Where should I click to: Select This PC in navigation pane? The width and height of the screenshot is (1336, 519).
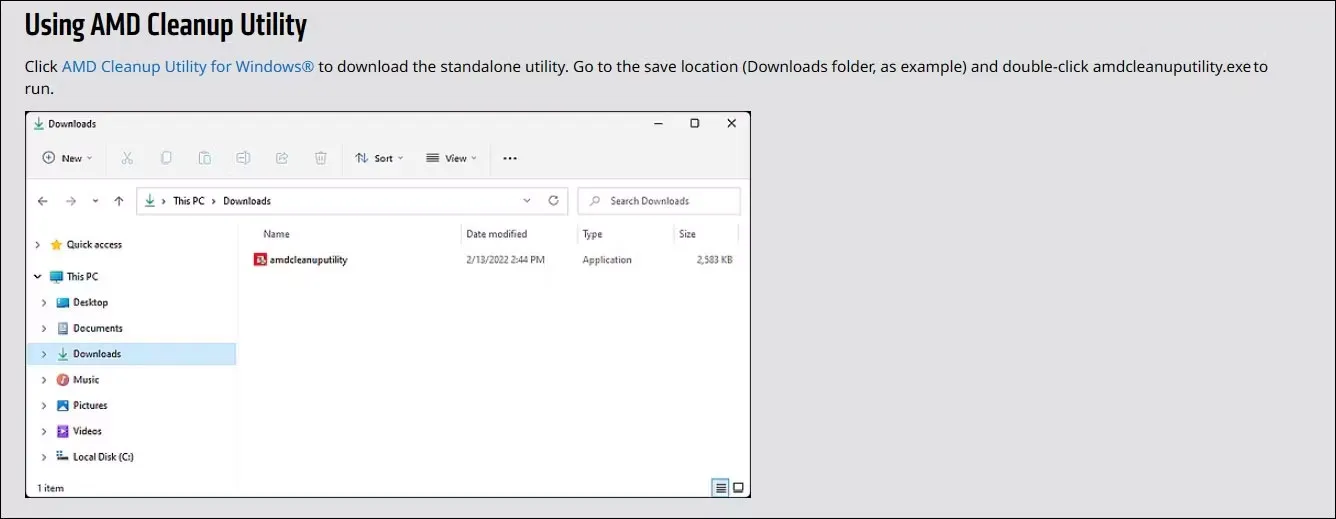(82, 277)
